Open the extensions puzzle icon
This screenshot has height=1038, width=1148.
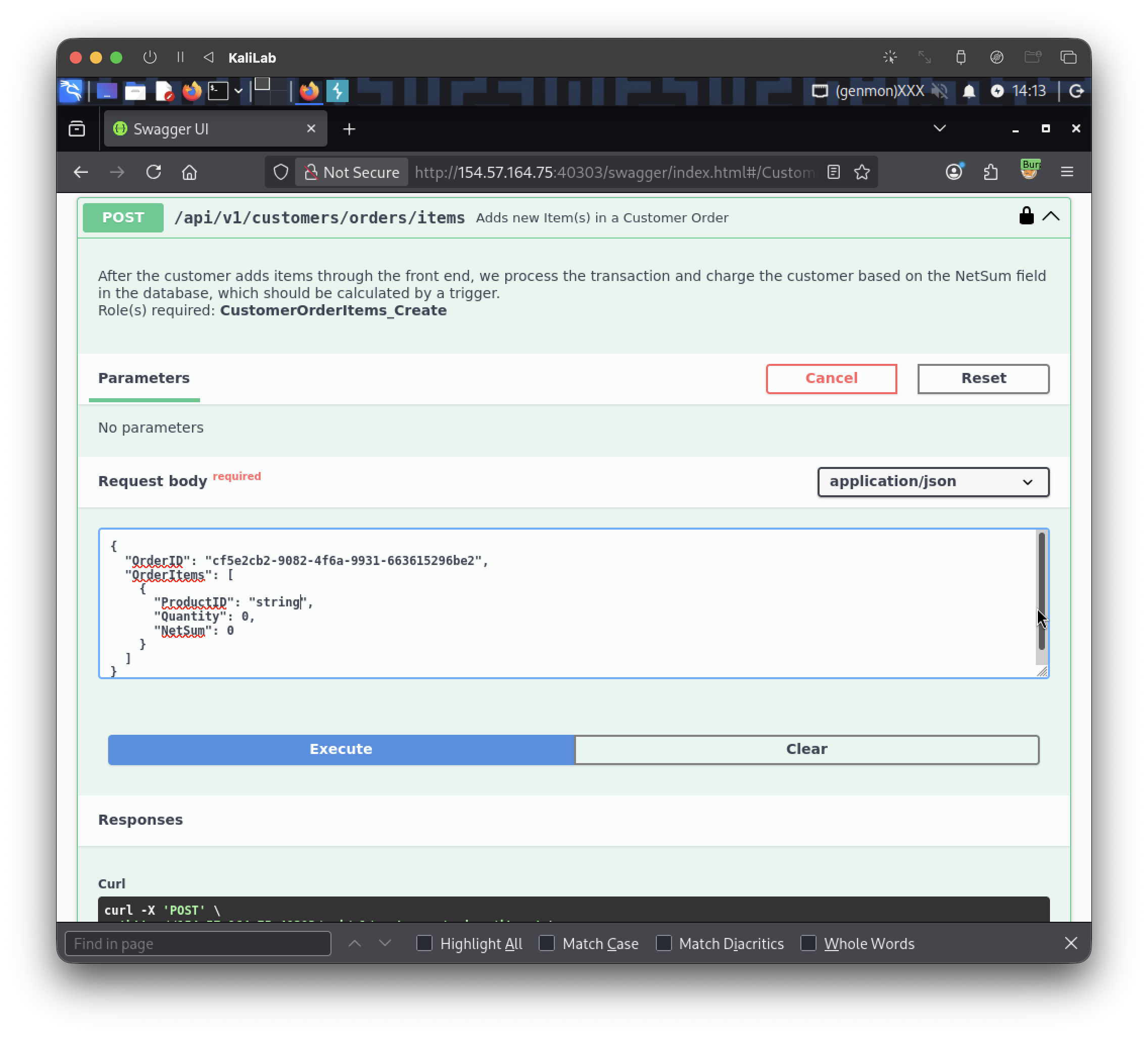coord(991,171)
